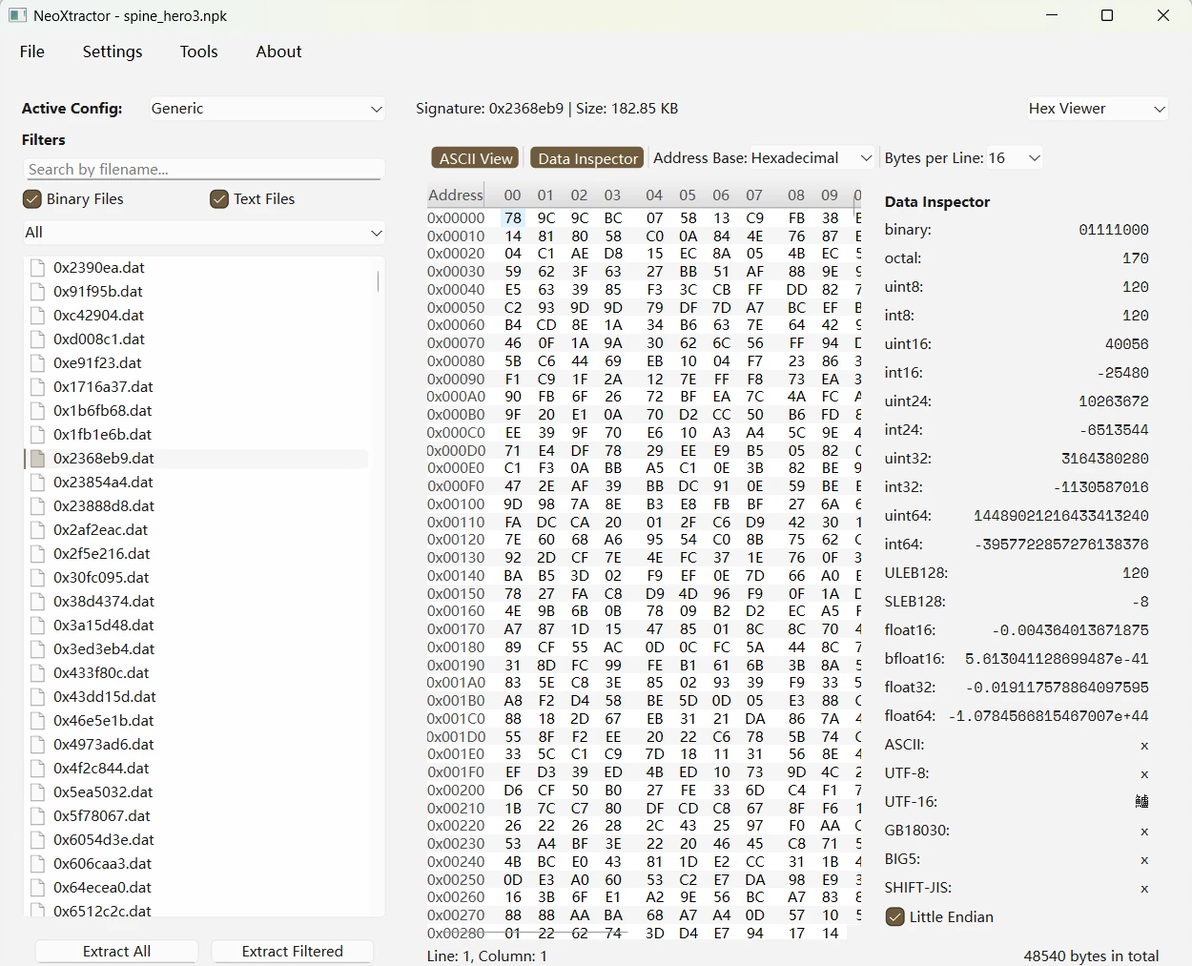This screenshot has width=1192, height=966.
Task: Click the file list scrollbar thumb
Action: click(x=378, y=281)
